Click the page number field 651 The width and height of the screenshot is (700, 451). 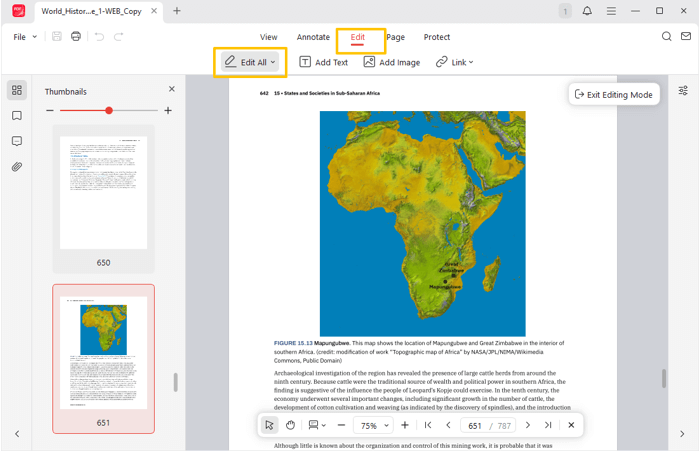click(x=475, y=426)
